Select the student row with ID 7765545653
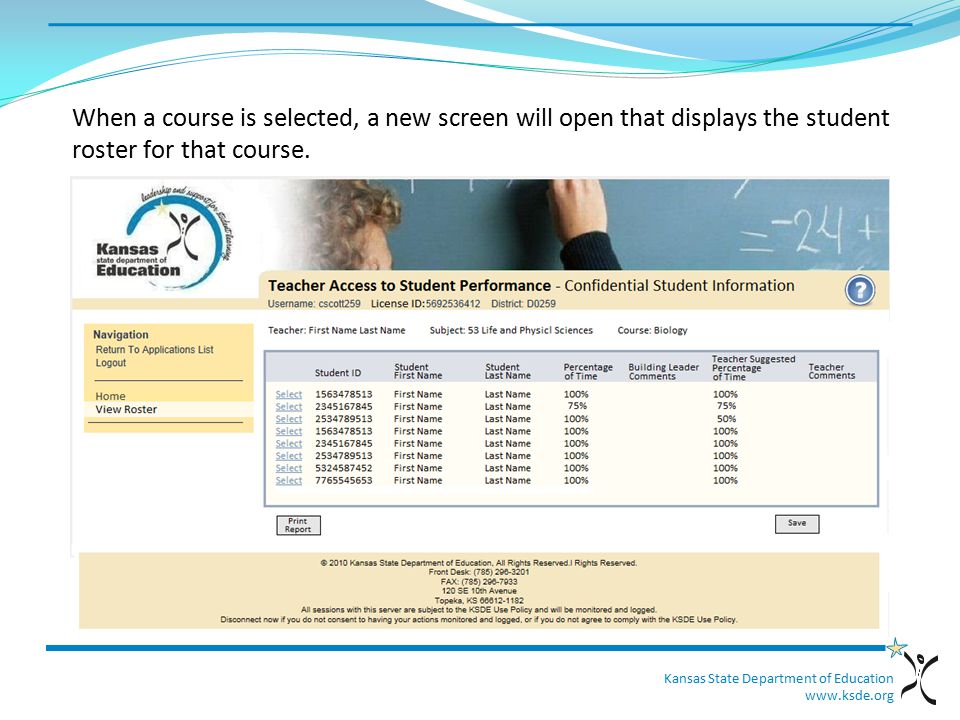The image size is (960, 720). pyautogui.click(x=288, y=481)
